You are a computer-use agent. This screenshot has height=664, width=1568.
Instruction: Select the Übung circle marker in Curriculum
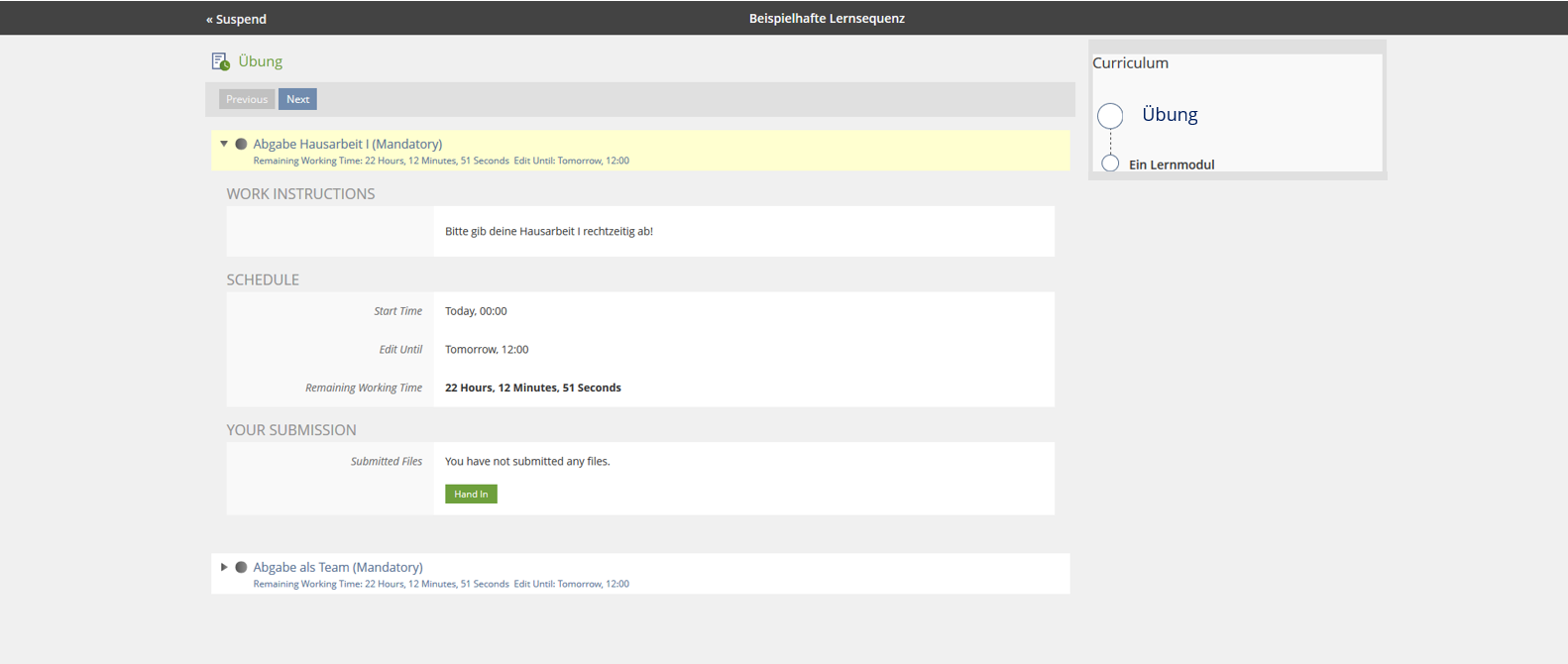pyautogui.click(x=1110, y=116)
